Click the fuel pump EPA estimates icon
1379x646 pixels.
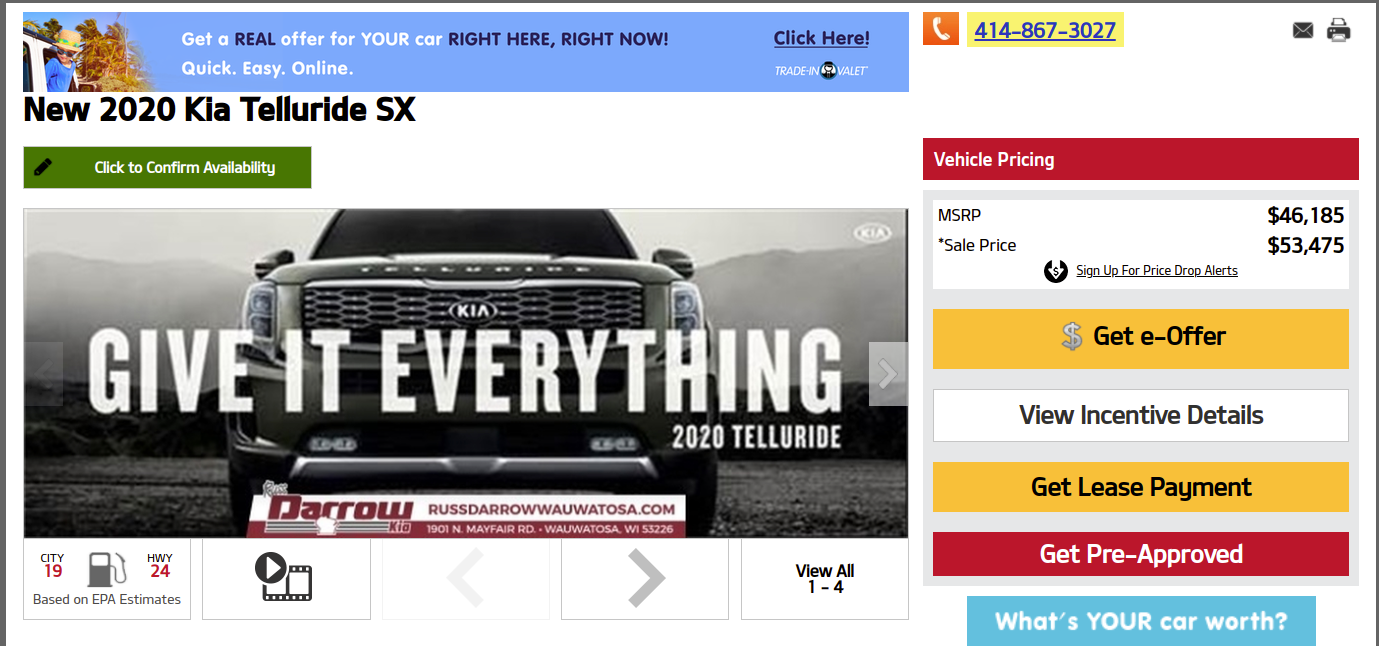click(107, 570)
